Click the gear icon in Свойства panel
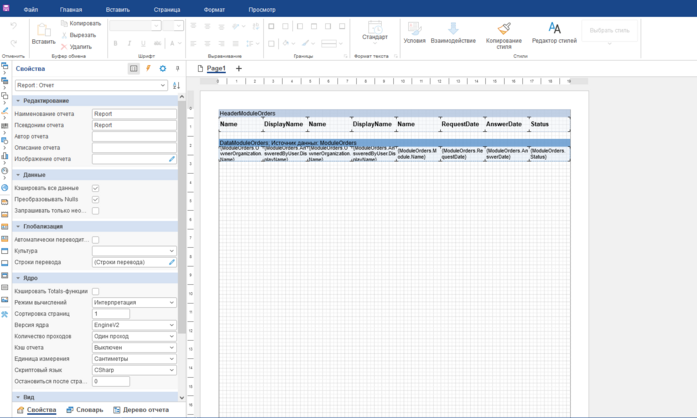This screenshot has height=418, width=697. pyautogui.click(x=163, y=69)
